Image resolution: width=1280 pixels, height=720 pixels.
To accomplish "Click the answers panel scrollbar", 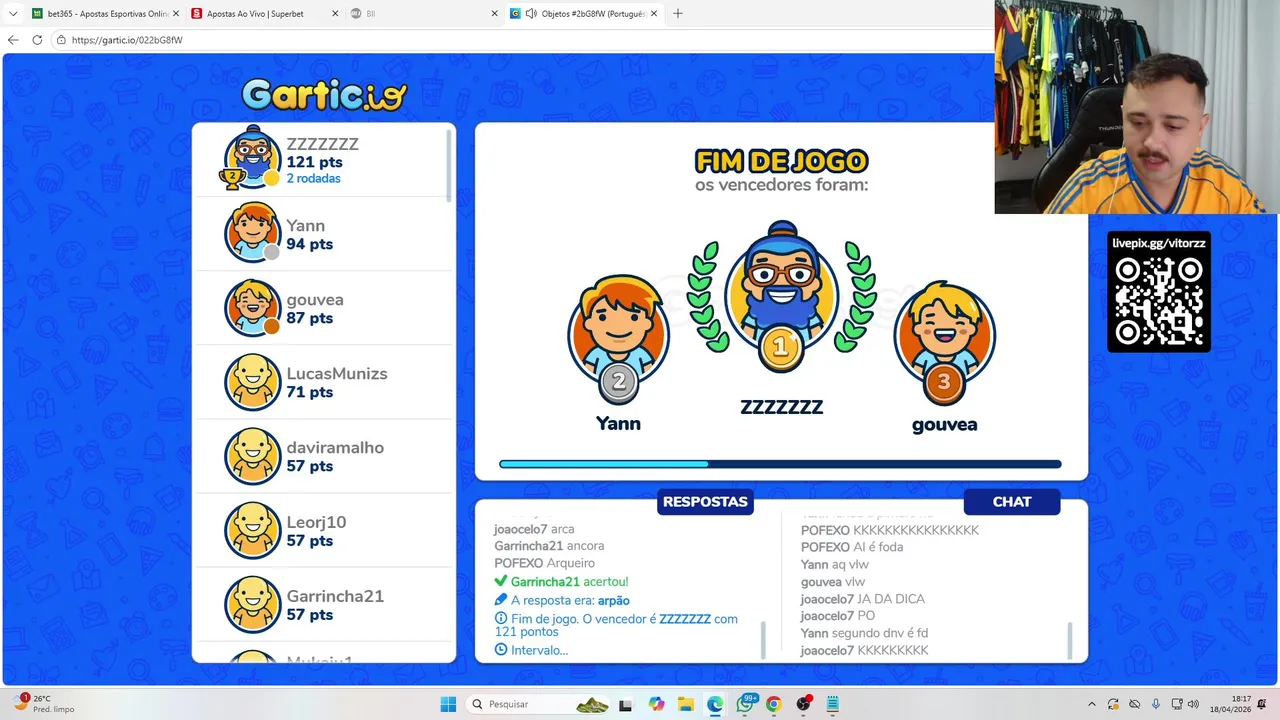I will 764,641.
